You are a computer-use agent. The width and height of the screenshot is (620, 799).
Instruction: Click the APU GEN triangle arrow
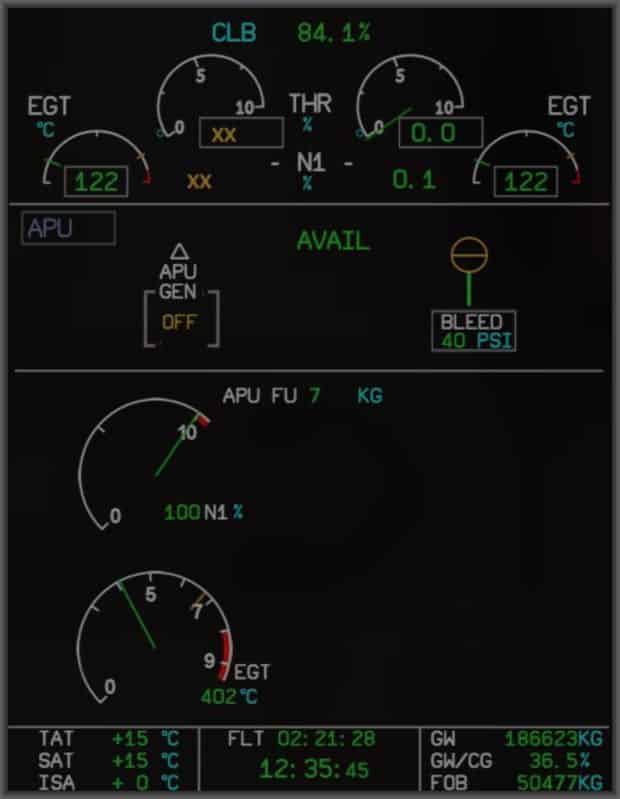tap(179, 252)
